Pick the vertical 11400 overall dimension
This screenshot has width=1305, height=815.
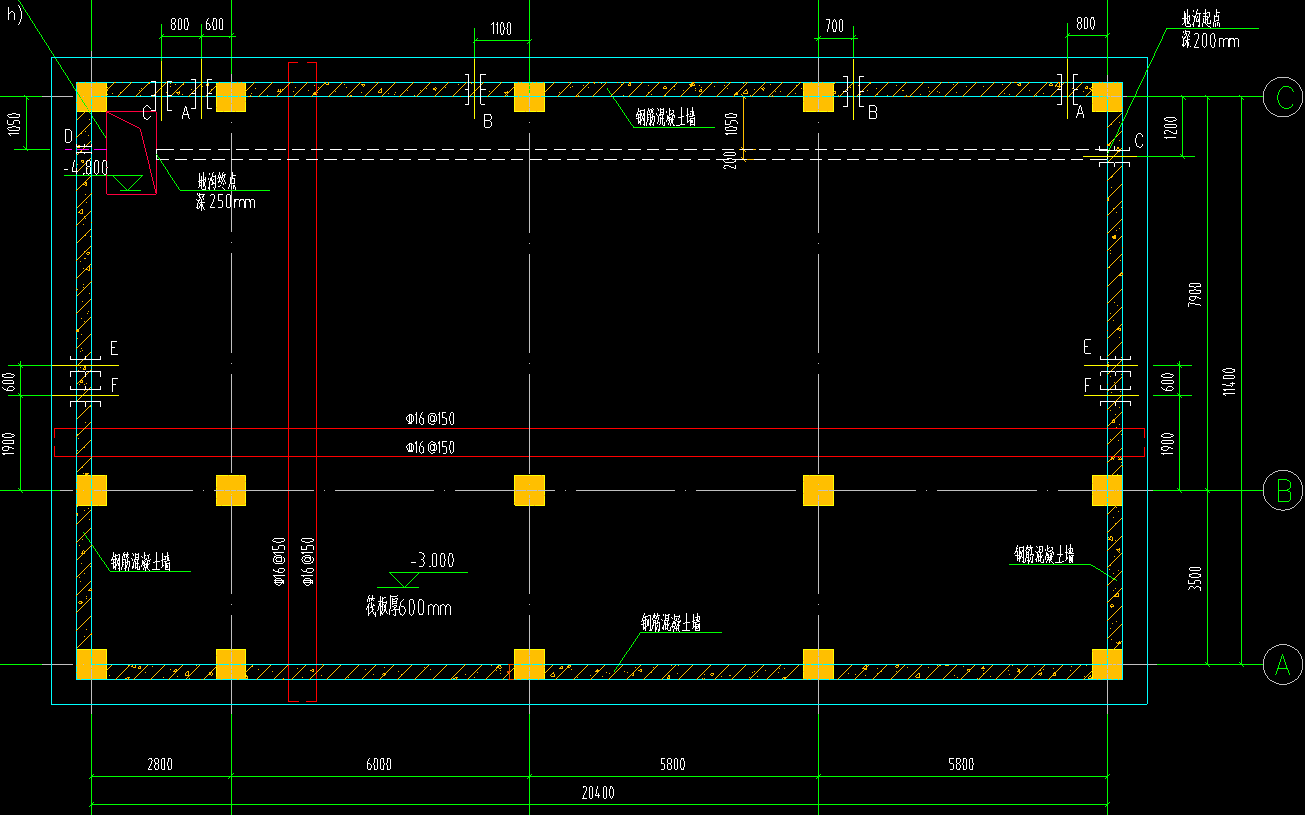click(1229, 382)
